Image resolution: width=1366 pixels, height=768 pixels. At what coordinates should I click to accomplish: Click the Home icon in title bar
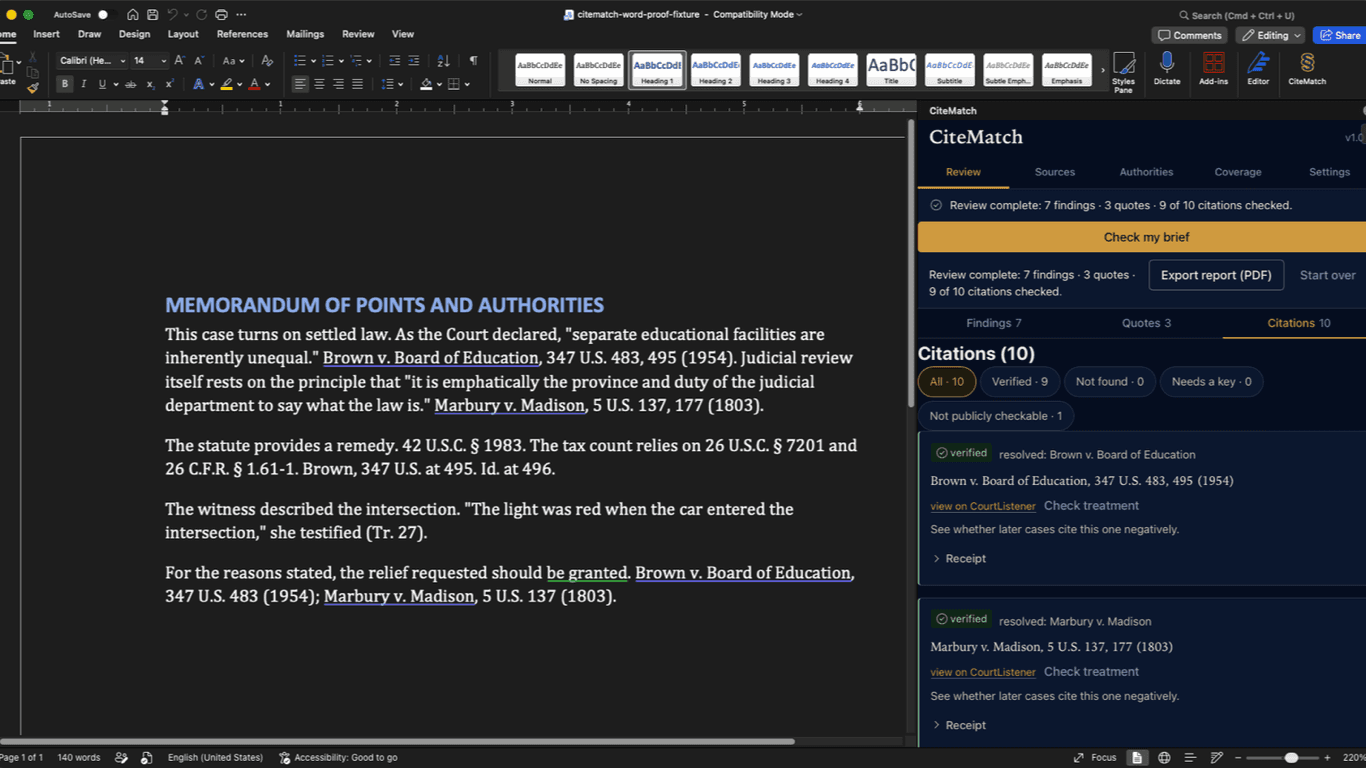point(133,15)
